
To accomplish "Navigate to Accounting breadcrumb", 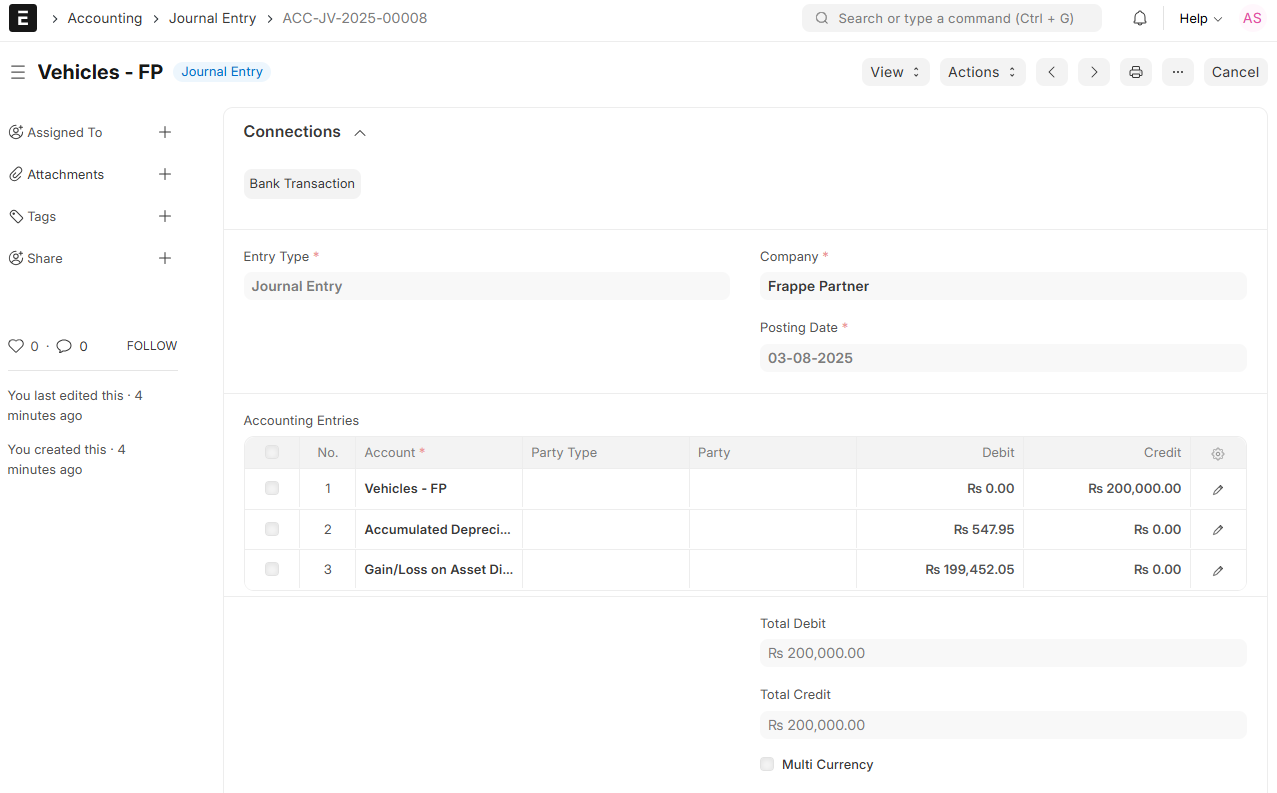I will click(105, 18).
